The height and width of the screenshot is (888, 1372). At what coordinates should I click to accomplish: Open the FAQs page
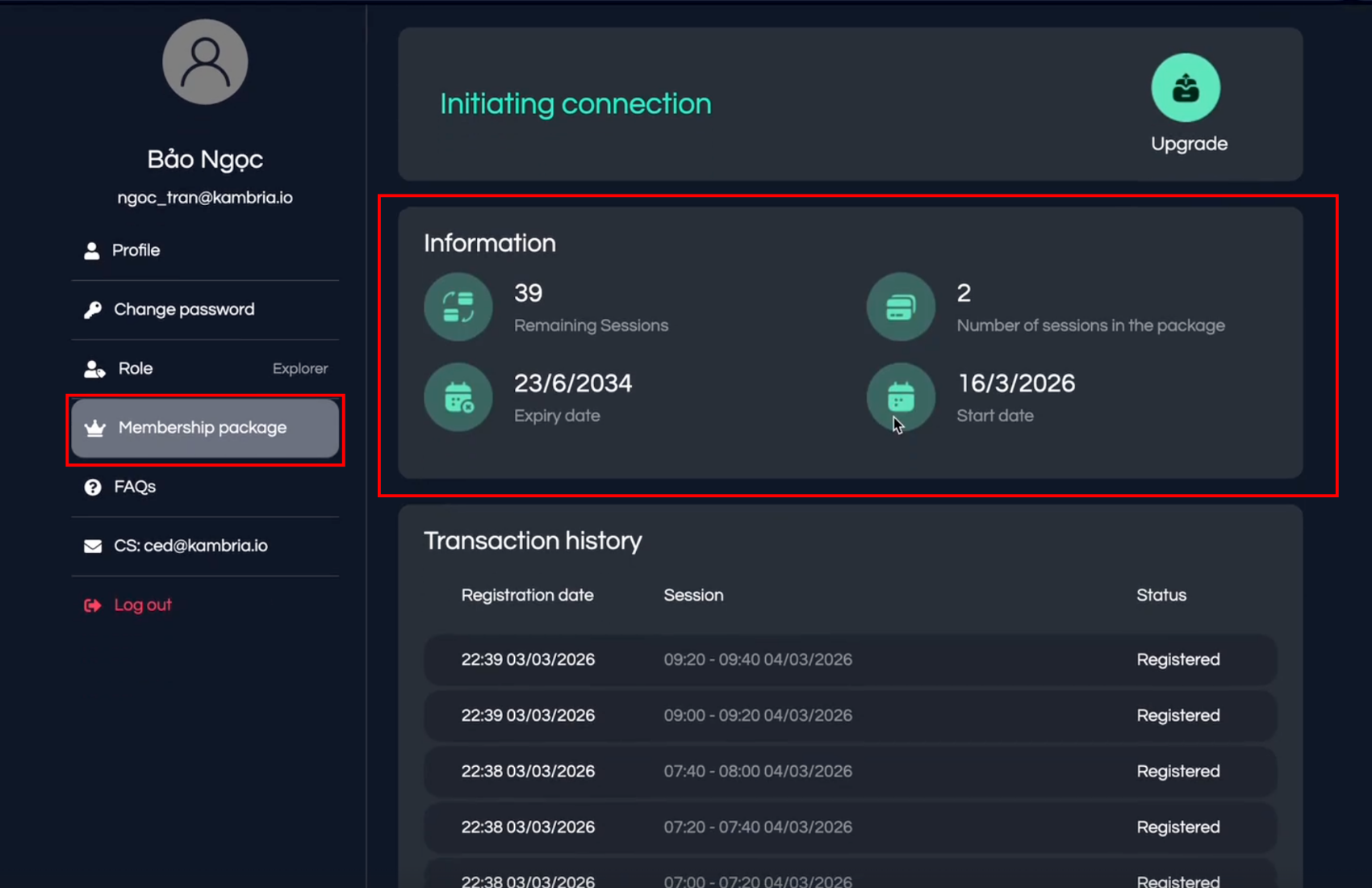(135, 487)
